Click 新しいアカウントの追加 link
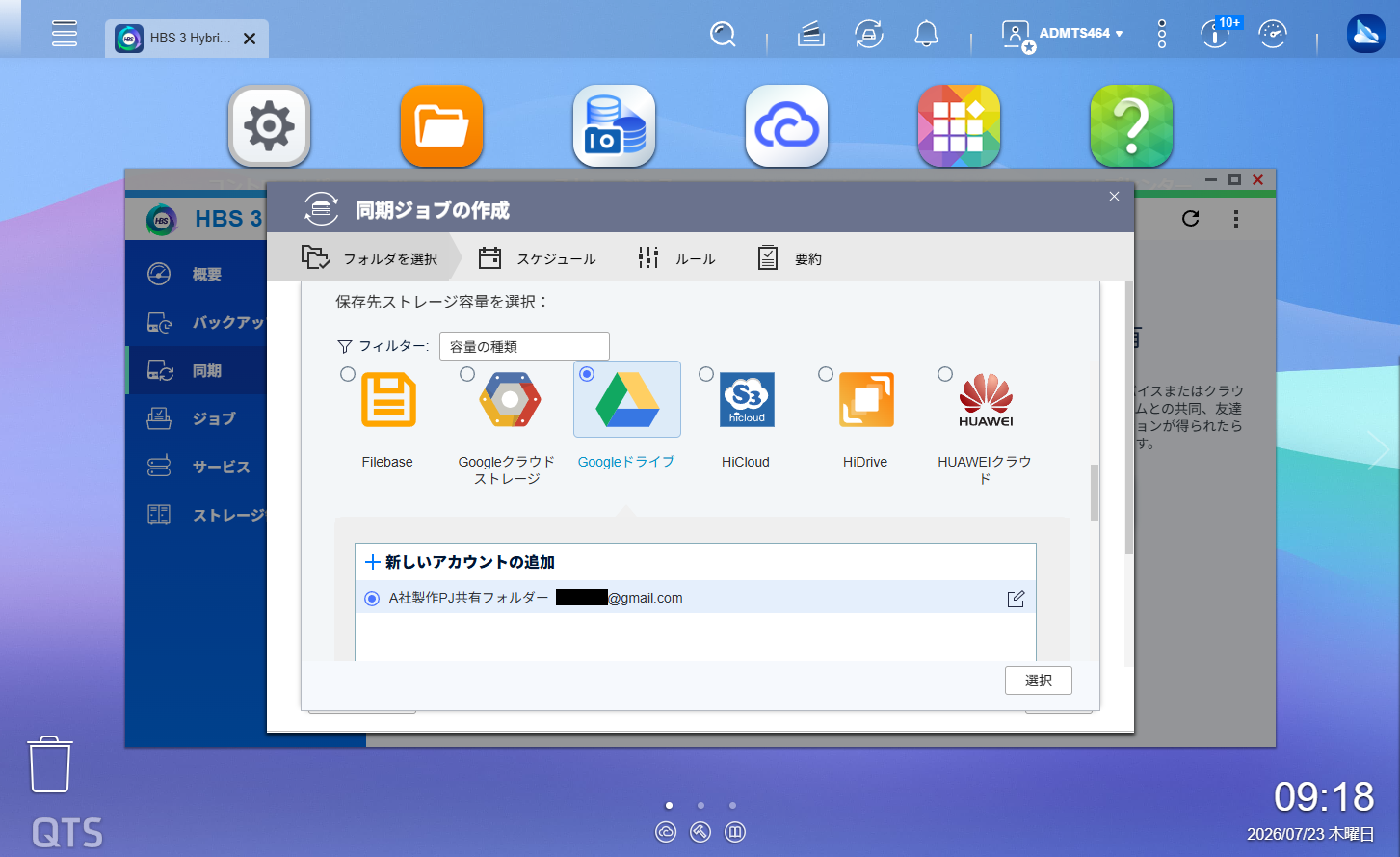Image resolution: width=1400 pixels, height=857 pixels. (460, 562)
